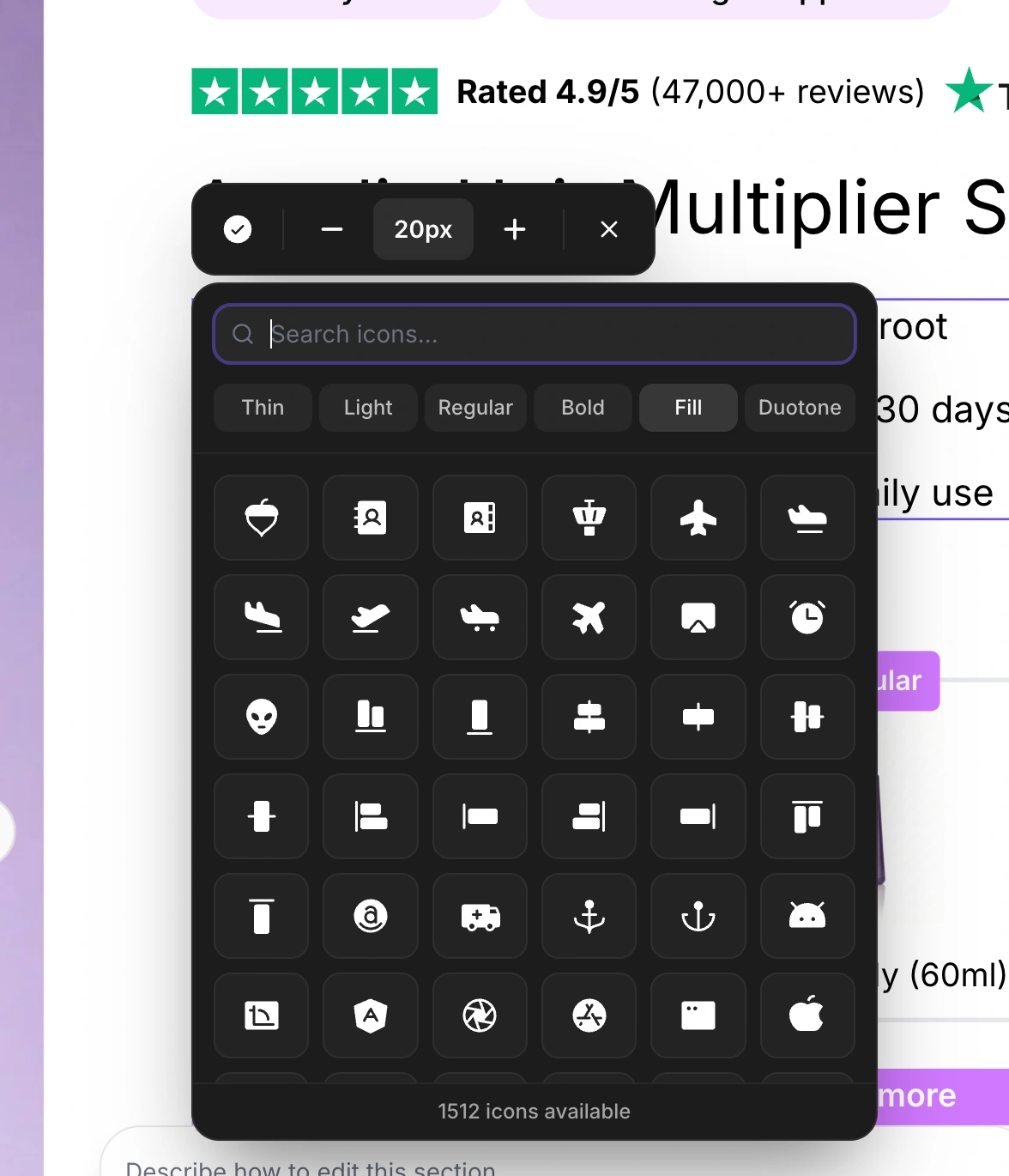Choose the address book icon
This screenshot has height=1176, width=1009.
pos(371,518)
